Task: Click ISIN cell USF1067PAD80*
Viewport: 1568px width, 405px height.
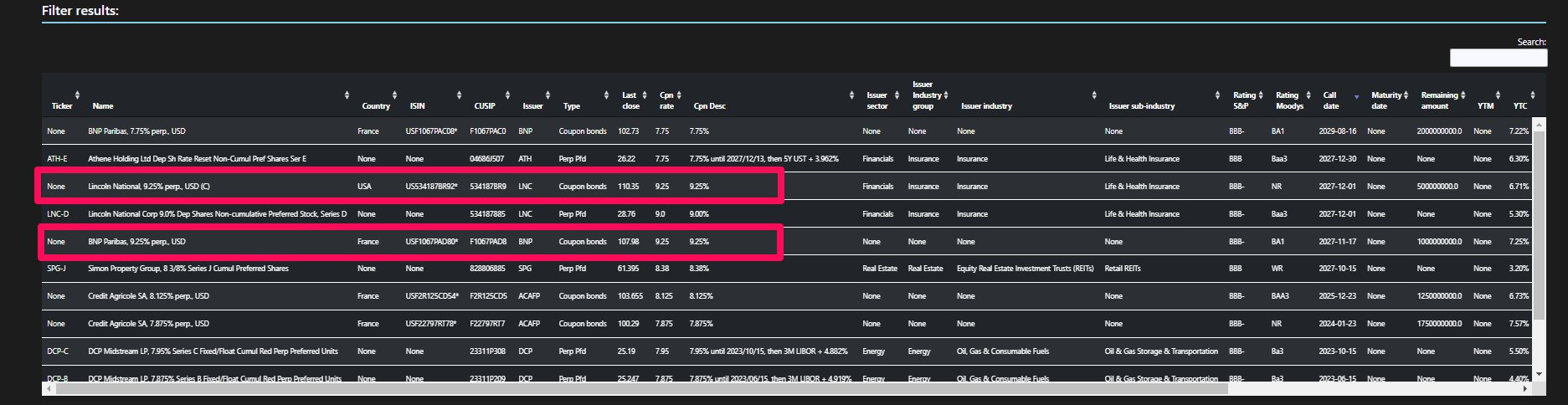Action: [432, 242]
